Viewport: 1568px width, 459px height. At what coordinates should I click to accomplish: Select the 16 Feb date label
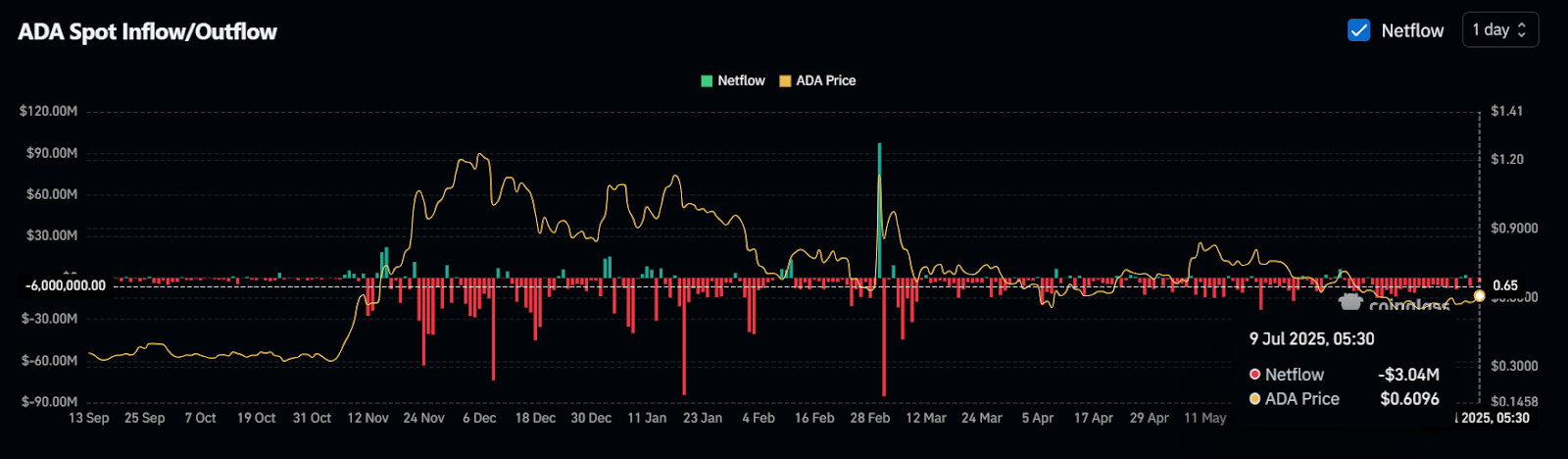tap(814, 418)
